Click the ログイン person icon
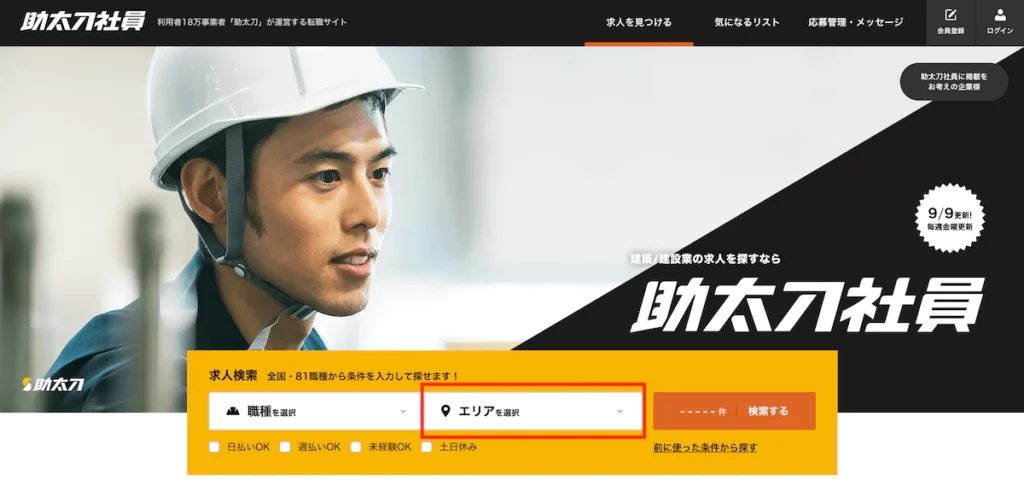 (1000, 15)
